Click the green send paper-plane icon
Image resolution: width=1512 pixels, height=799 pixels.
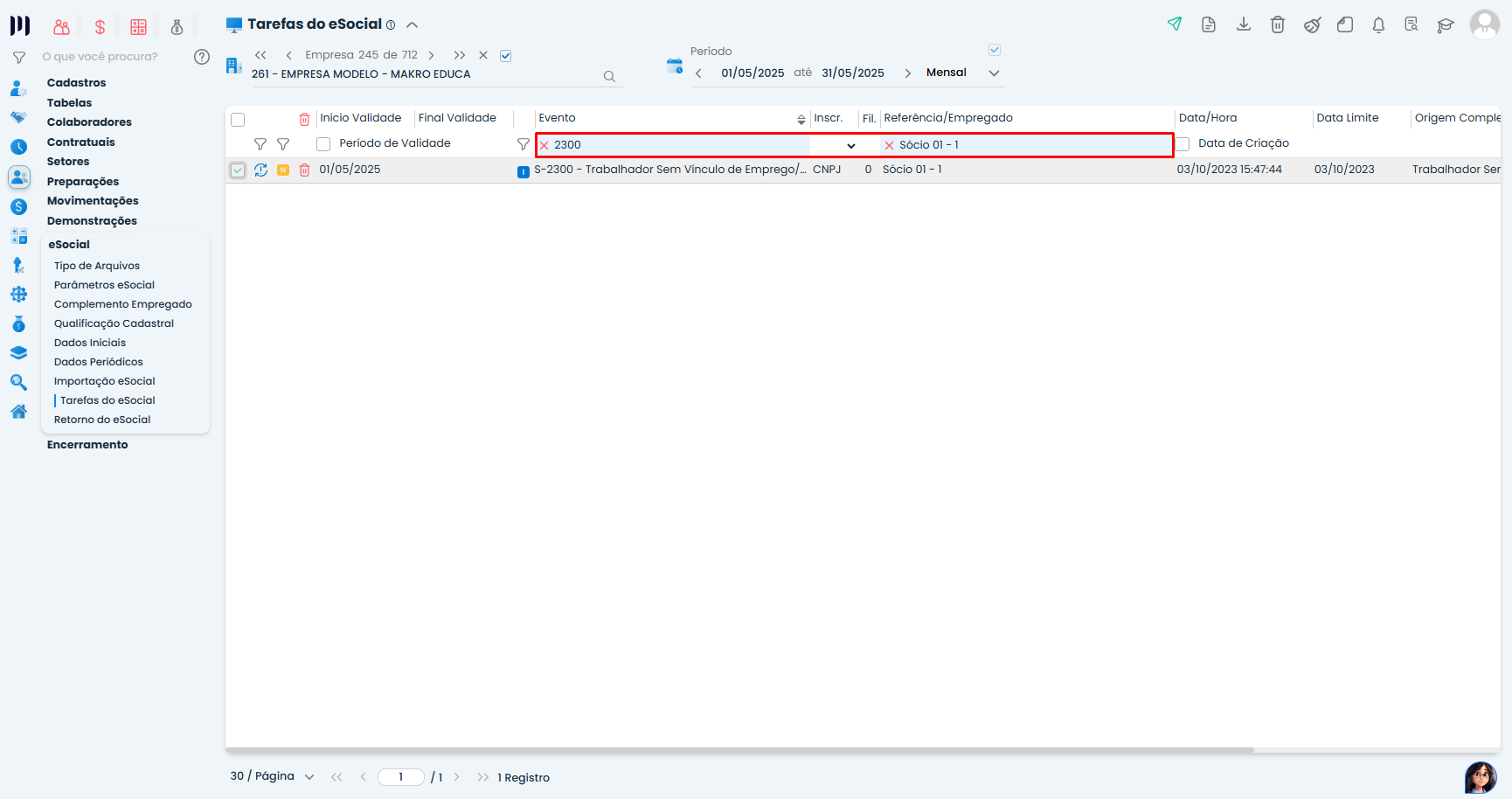[x=1175, y=24]
